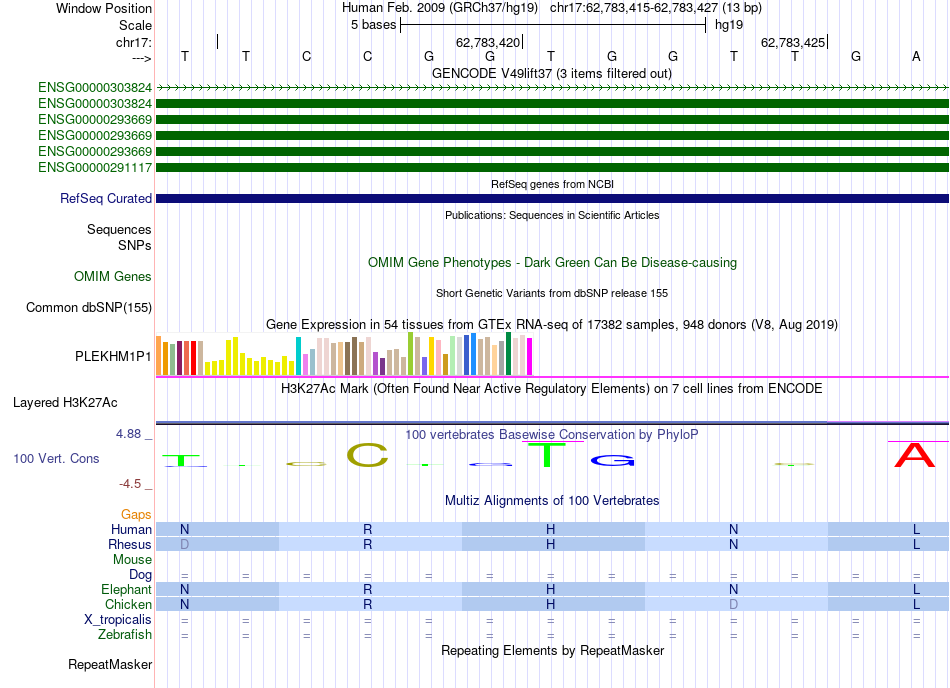Viewport: 950px width, 688px height.
Task: Click amino acid D in Chicken row
Action: (734, 604)
